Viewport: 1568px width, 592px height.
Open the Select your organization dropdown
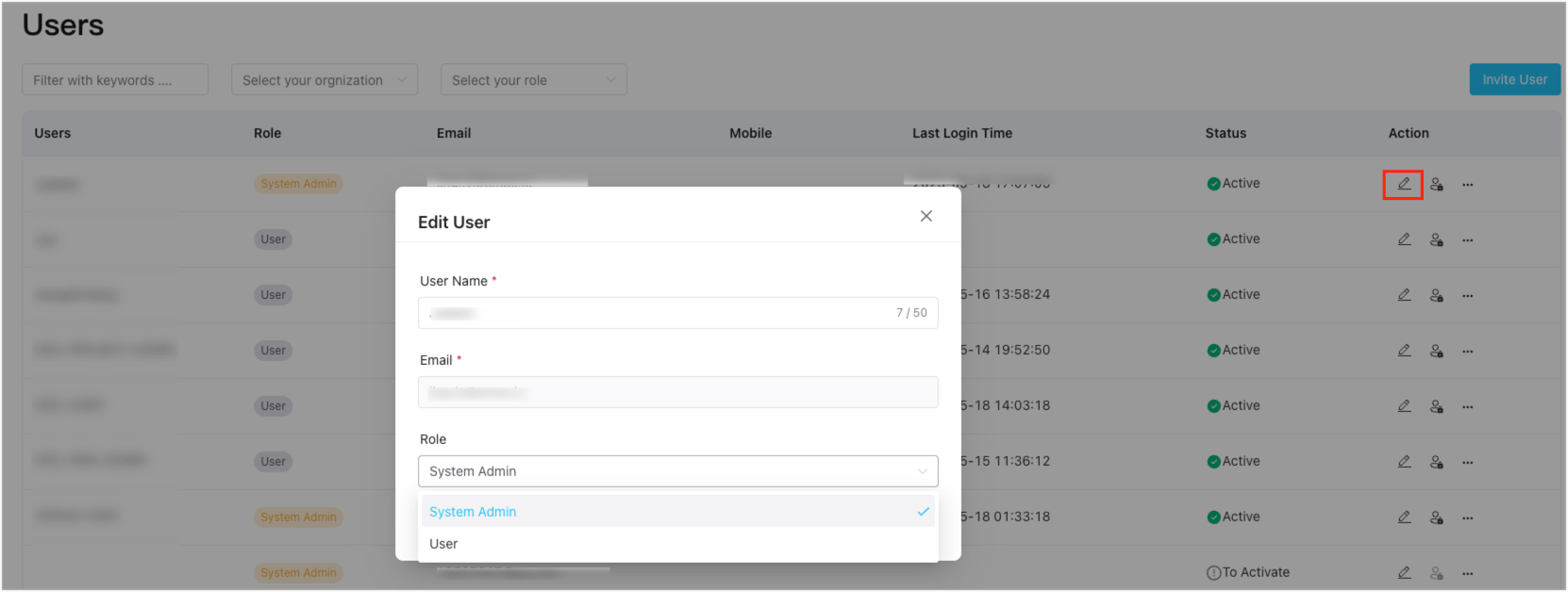[x=324, y=80]
